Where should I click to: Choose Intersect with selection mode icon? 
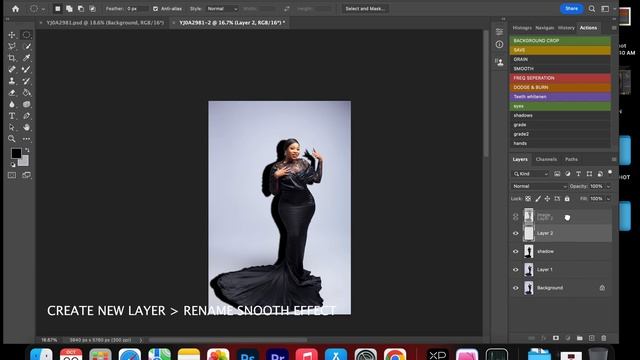click(x=93, y=9)
